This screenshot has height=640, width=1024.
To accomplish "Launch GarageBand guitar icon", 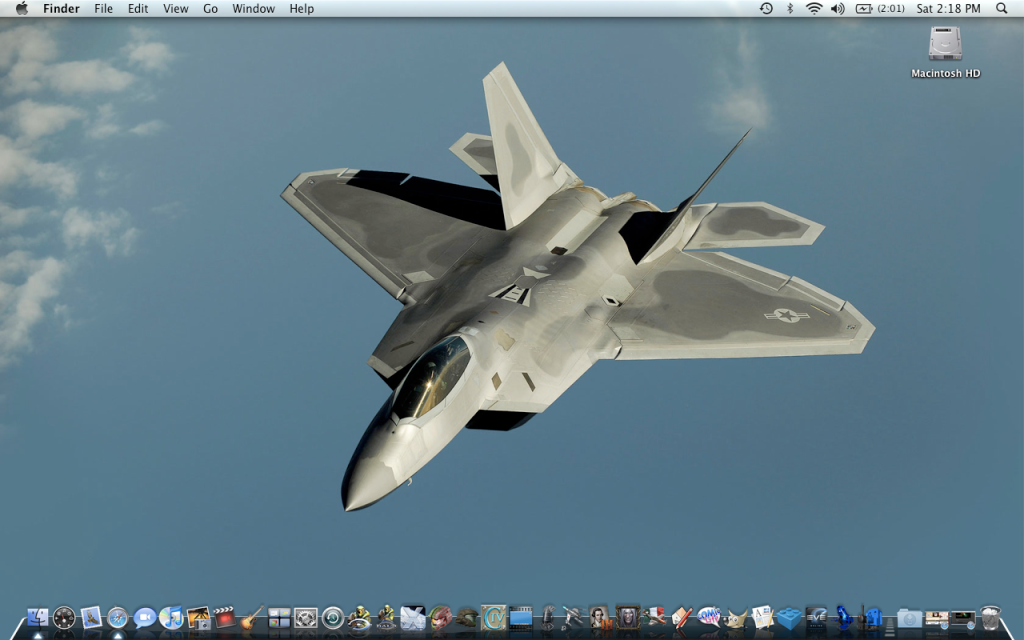I will (x=251, y=618).
